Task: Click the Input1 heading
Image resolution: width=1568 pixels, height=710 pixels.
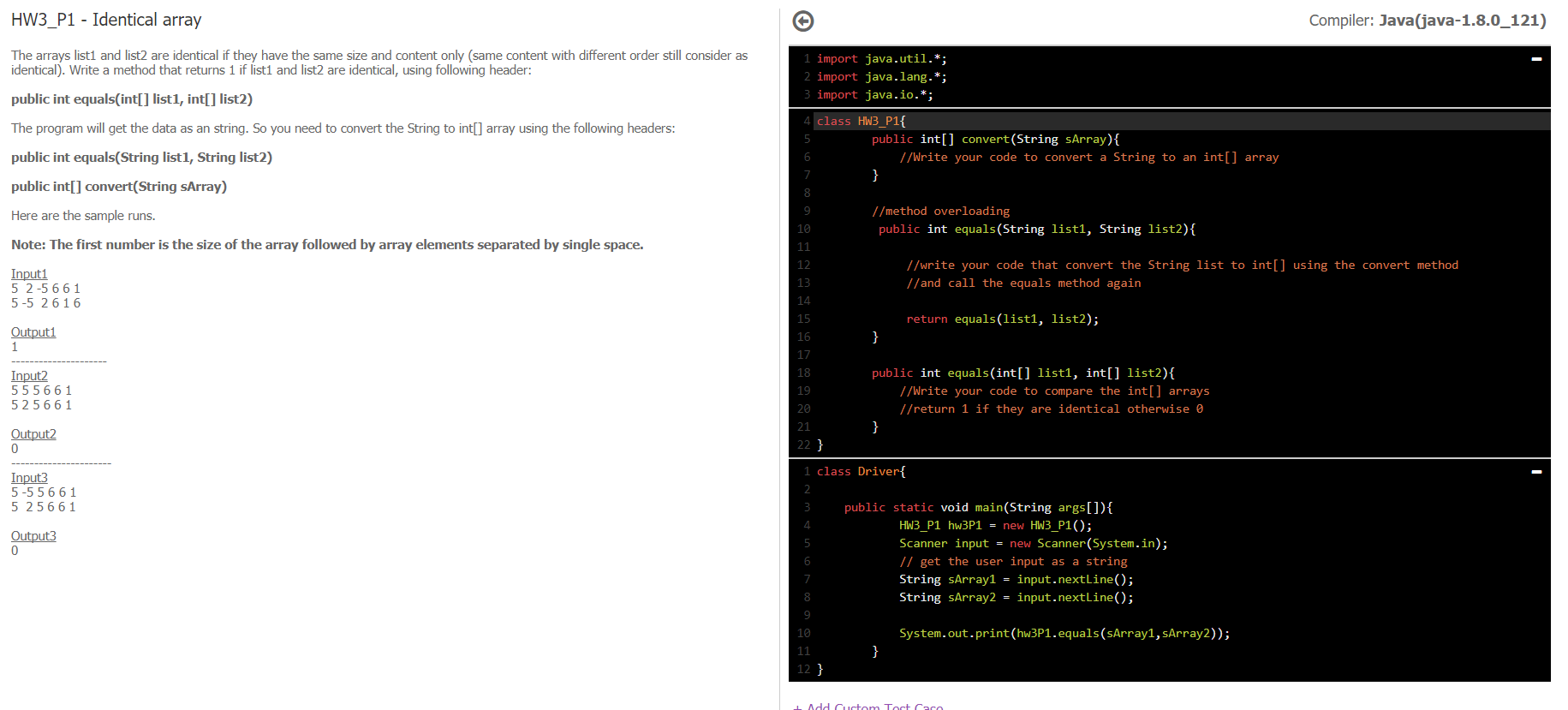Action: click(x=29, y=274)
